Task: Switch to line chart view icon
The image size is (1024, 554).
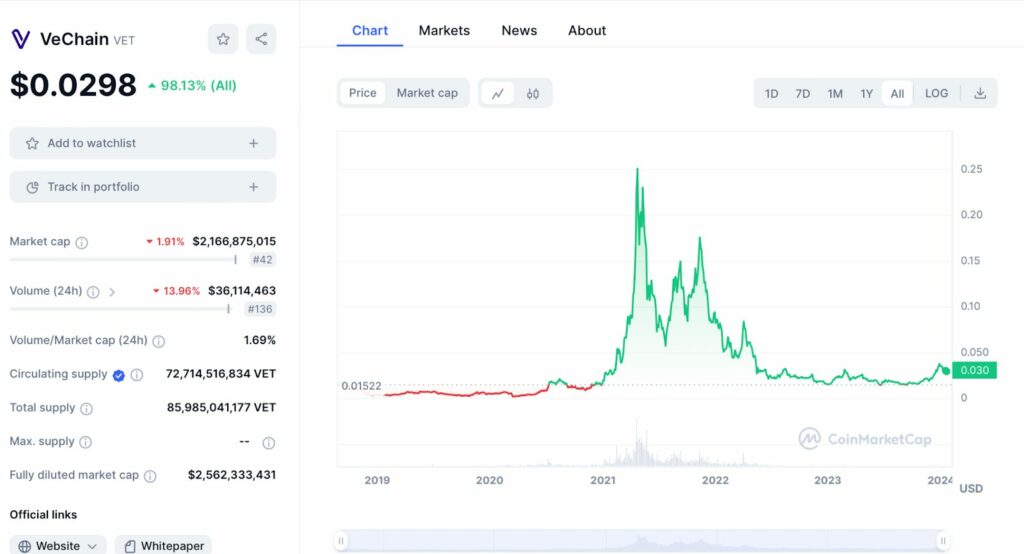Action: point(498,93)
